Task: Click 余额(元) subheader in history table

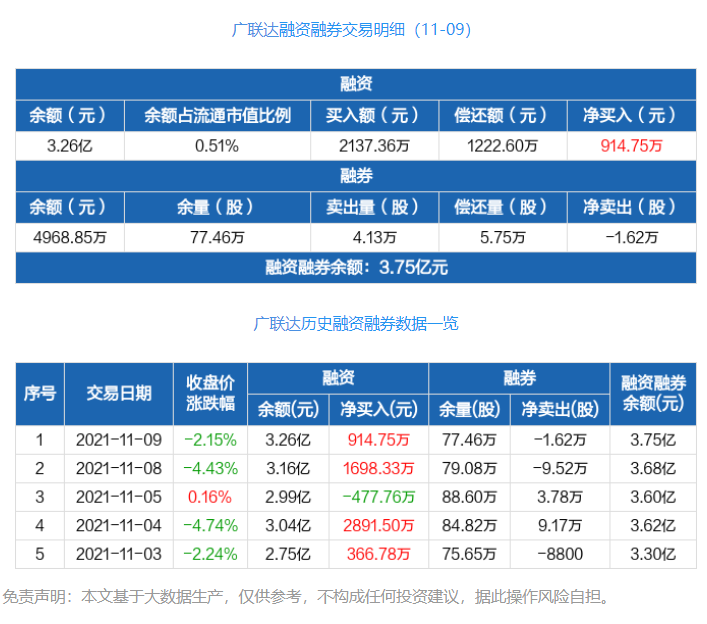Action: click(288, 410)
